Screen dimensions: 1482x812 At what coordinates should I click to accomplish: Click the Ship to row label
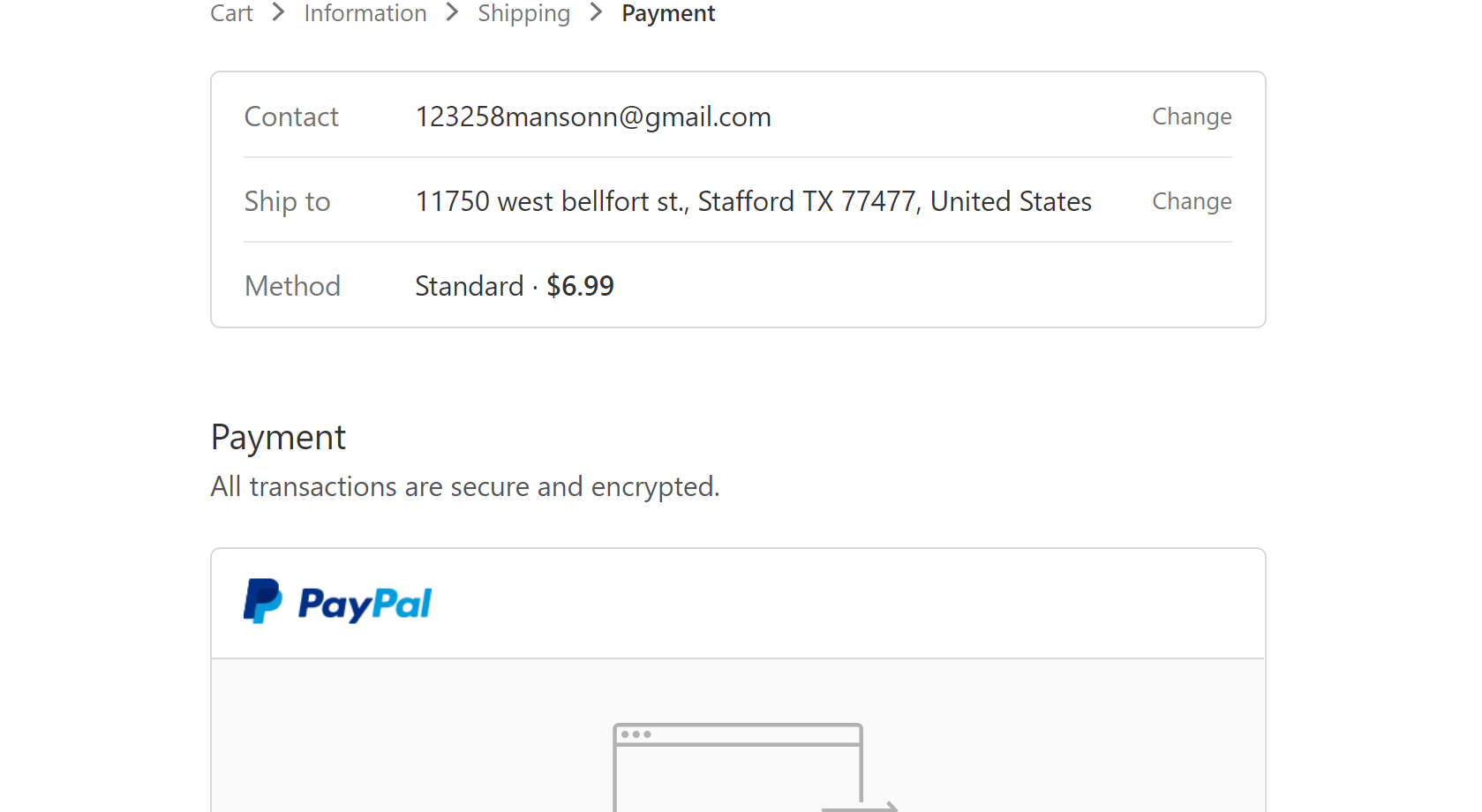287,201
